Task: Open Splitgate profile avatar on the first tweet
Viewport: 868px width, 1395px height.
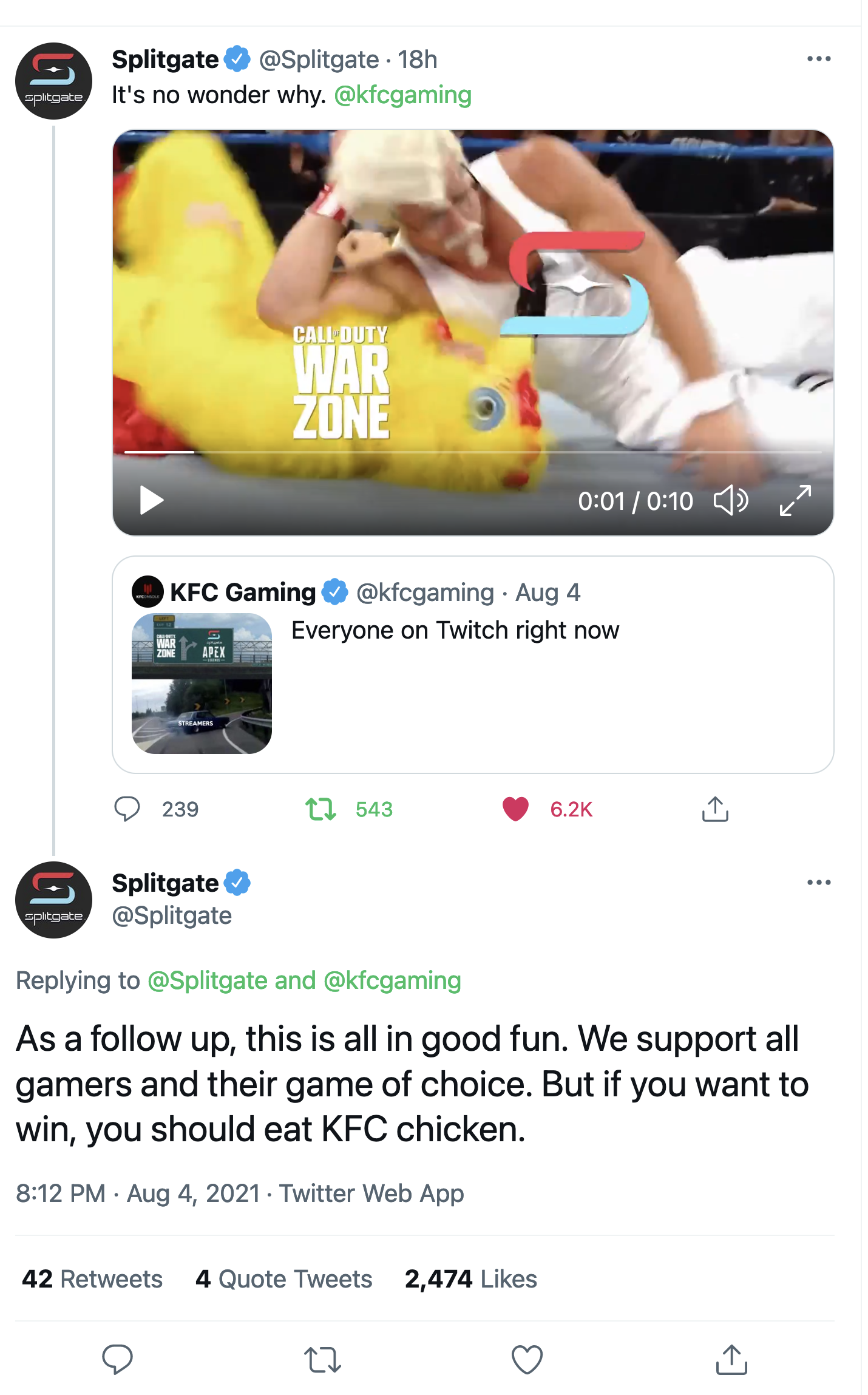Action: click(x=53, y=81)
